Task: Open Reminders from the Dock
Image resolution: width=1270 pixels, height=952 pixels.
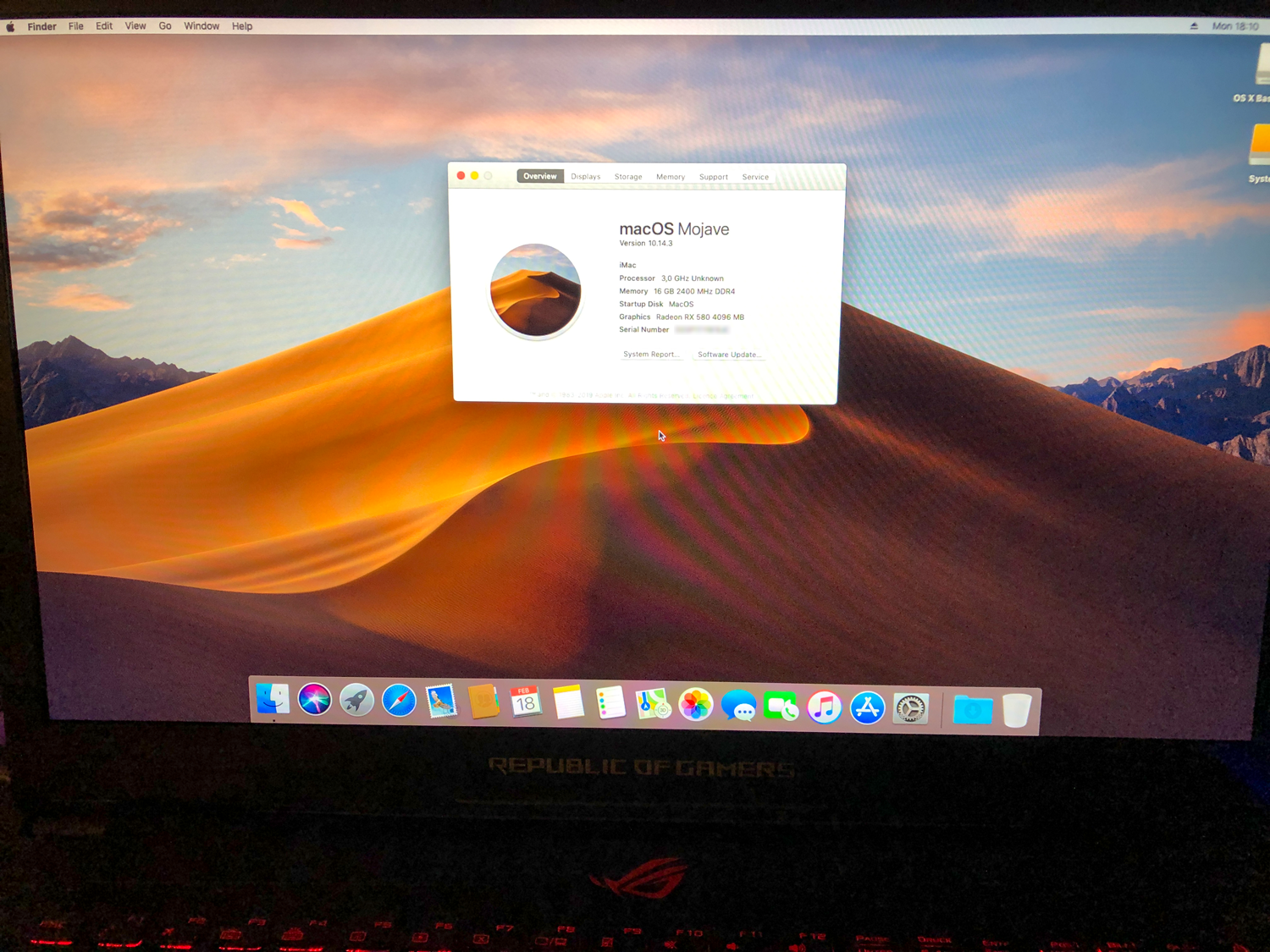Action: (x=610, y=703)
